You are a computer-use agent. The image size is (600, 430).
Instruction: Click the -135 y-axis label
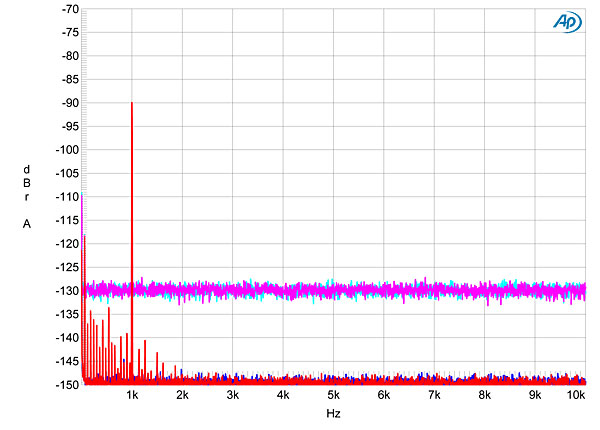pos(67,314)
